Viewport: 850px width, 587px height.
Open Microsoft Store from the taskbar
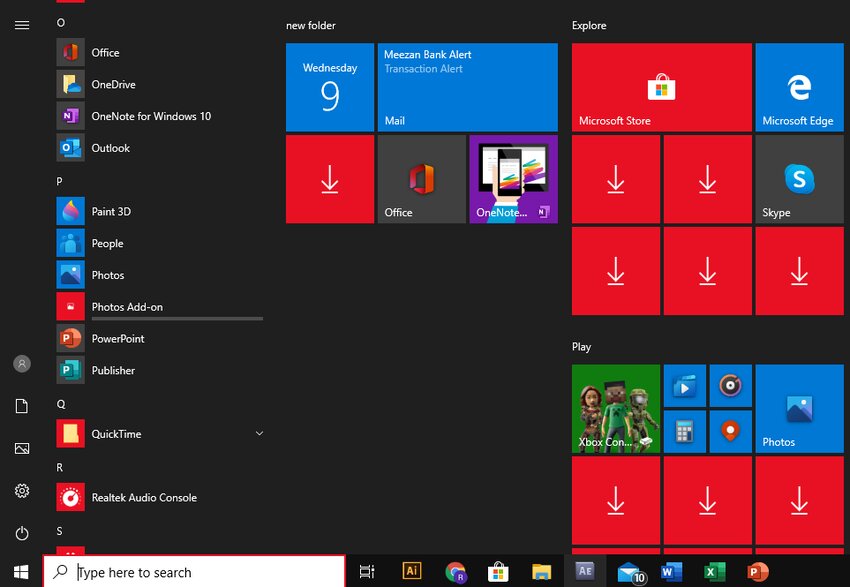498,572
